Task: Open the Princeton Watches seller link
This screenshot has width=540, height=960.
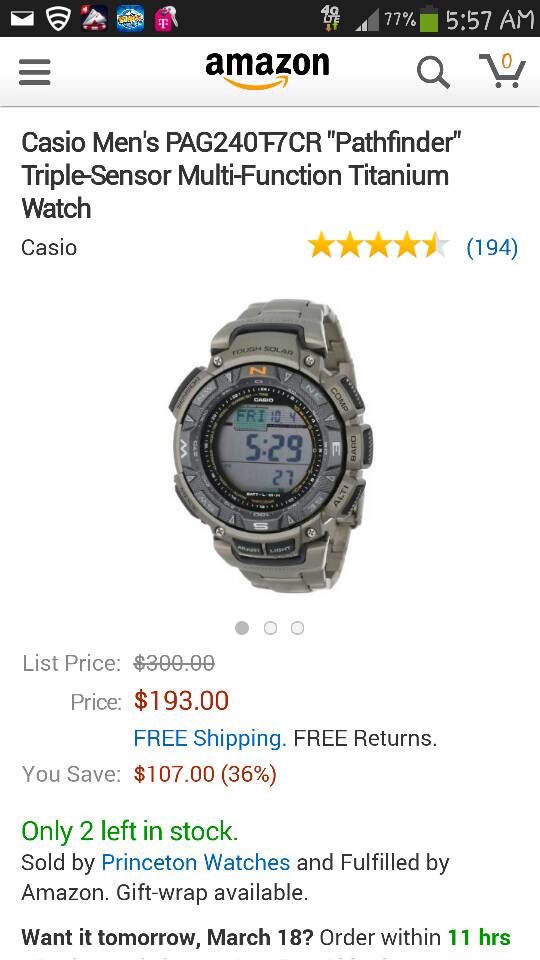Action: 195,863
